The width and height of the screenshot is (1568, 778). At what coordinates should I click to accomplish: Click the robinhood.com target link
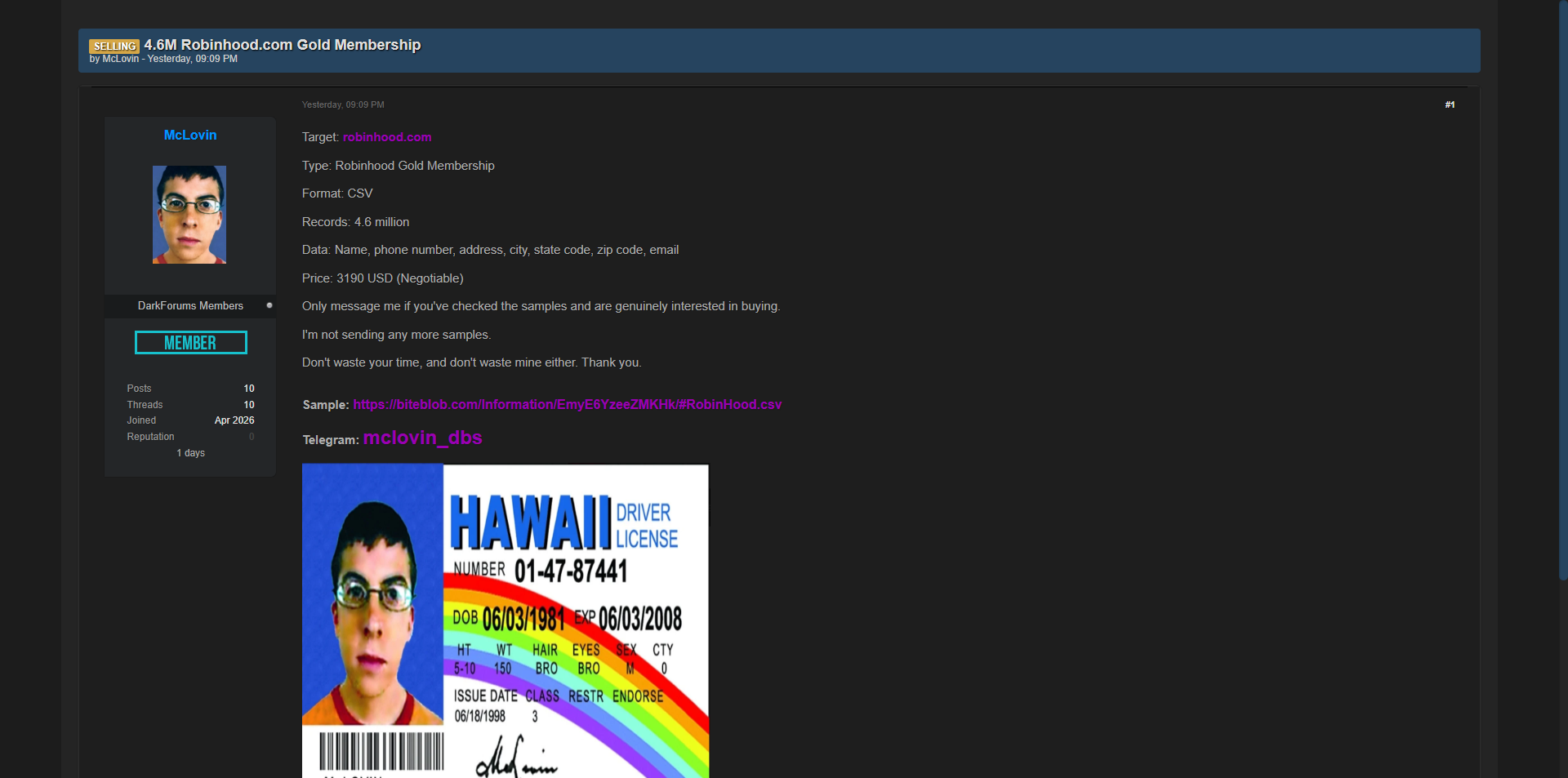pyautogui.click(x=387, y=137)
